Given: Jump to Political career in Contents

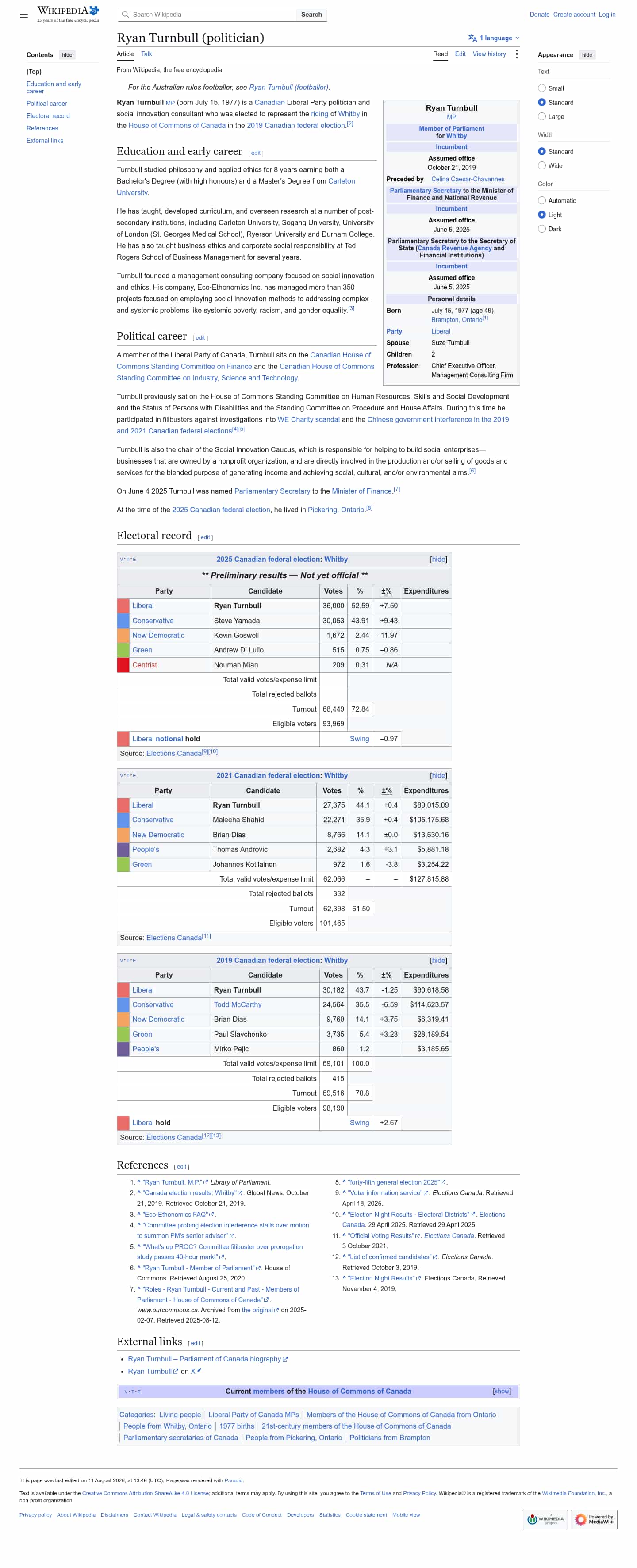Looking at the screenshot, I should tap(47, 104).
